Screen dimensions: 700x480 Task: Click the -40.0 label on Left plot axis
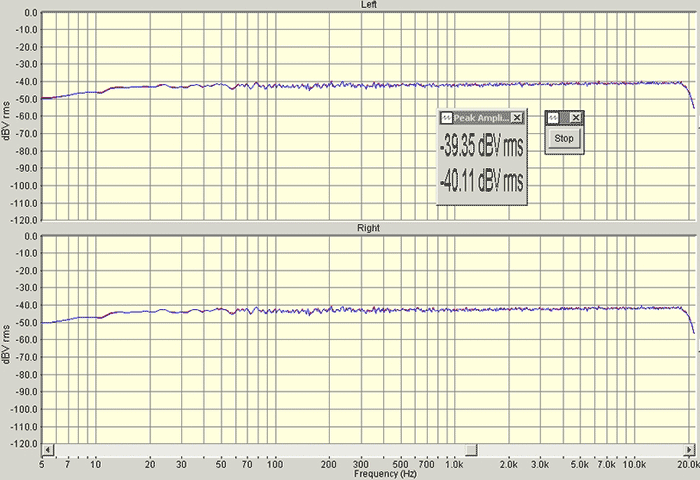click(x=27, y=82)
